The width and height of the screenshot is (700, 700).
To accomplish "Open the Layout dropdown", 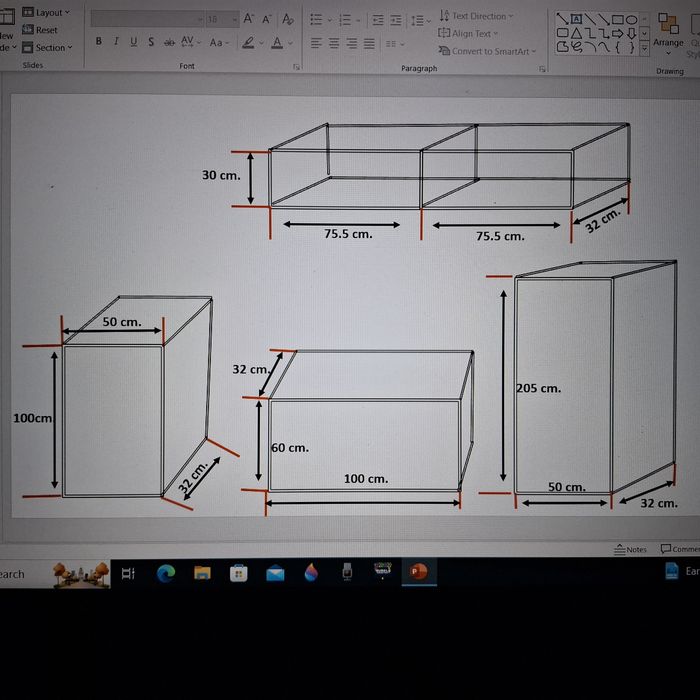I will pos(46,12).
